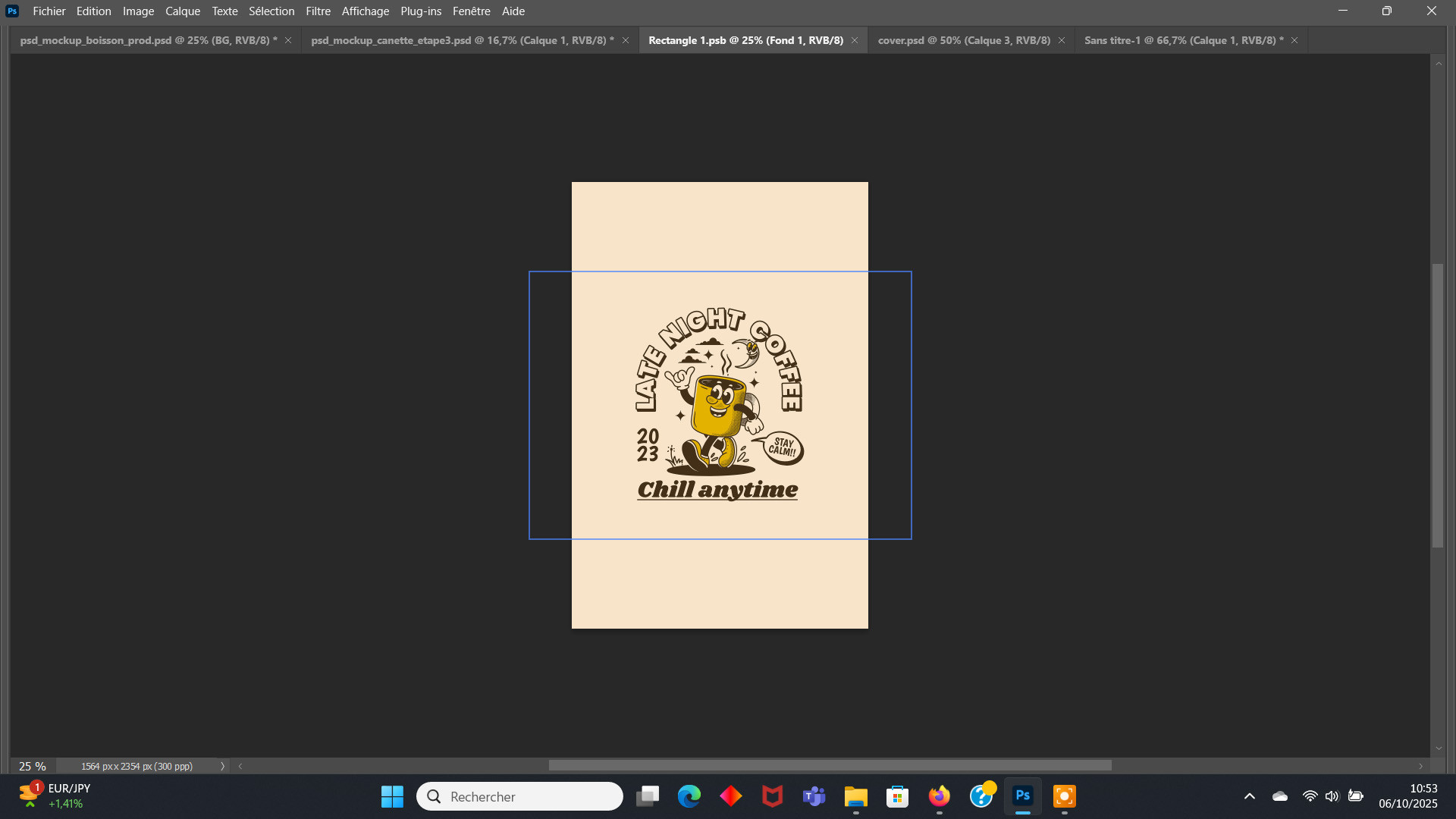Open File Explorer from the taskbar
This screenshot has width=1456, height=819.
855,796
